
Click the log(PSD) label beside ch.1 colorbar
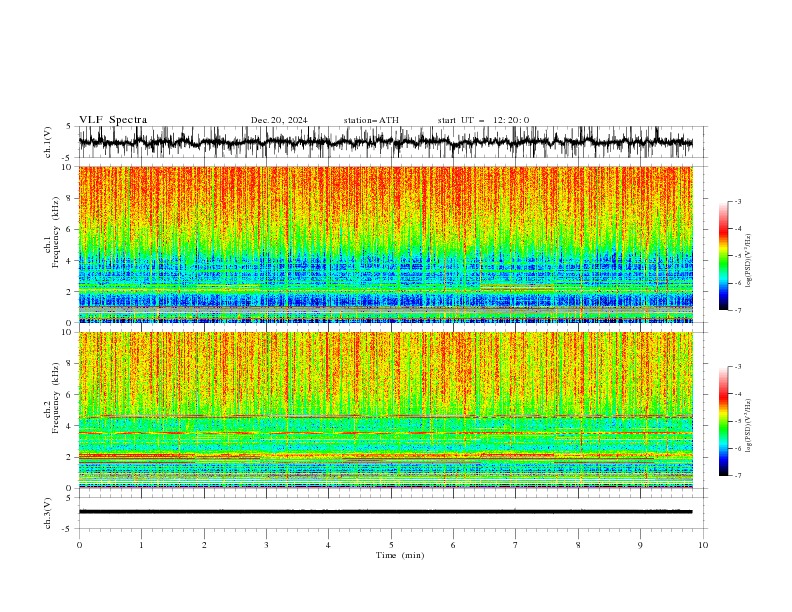point(749,261)
